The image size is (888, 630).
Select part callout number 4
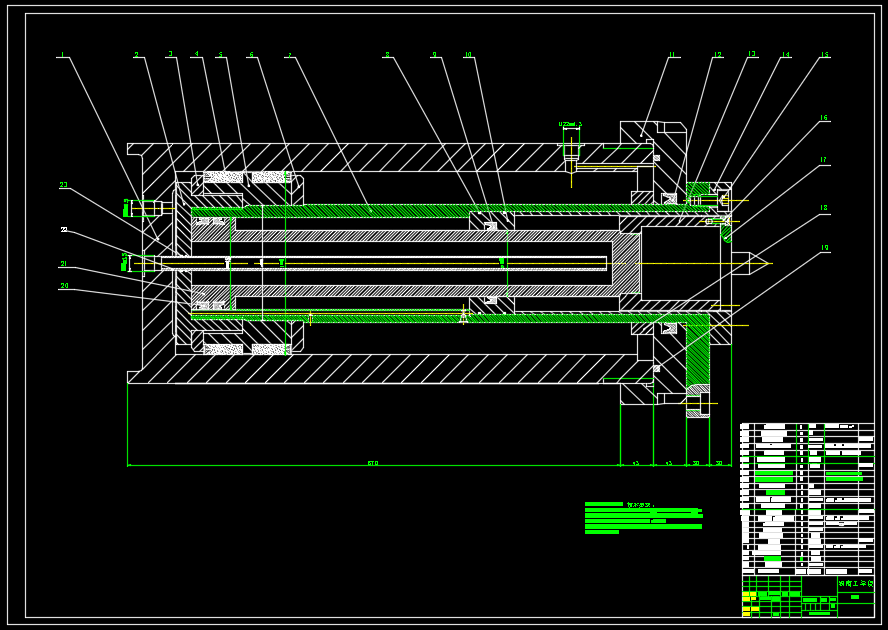coord(197,54)
